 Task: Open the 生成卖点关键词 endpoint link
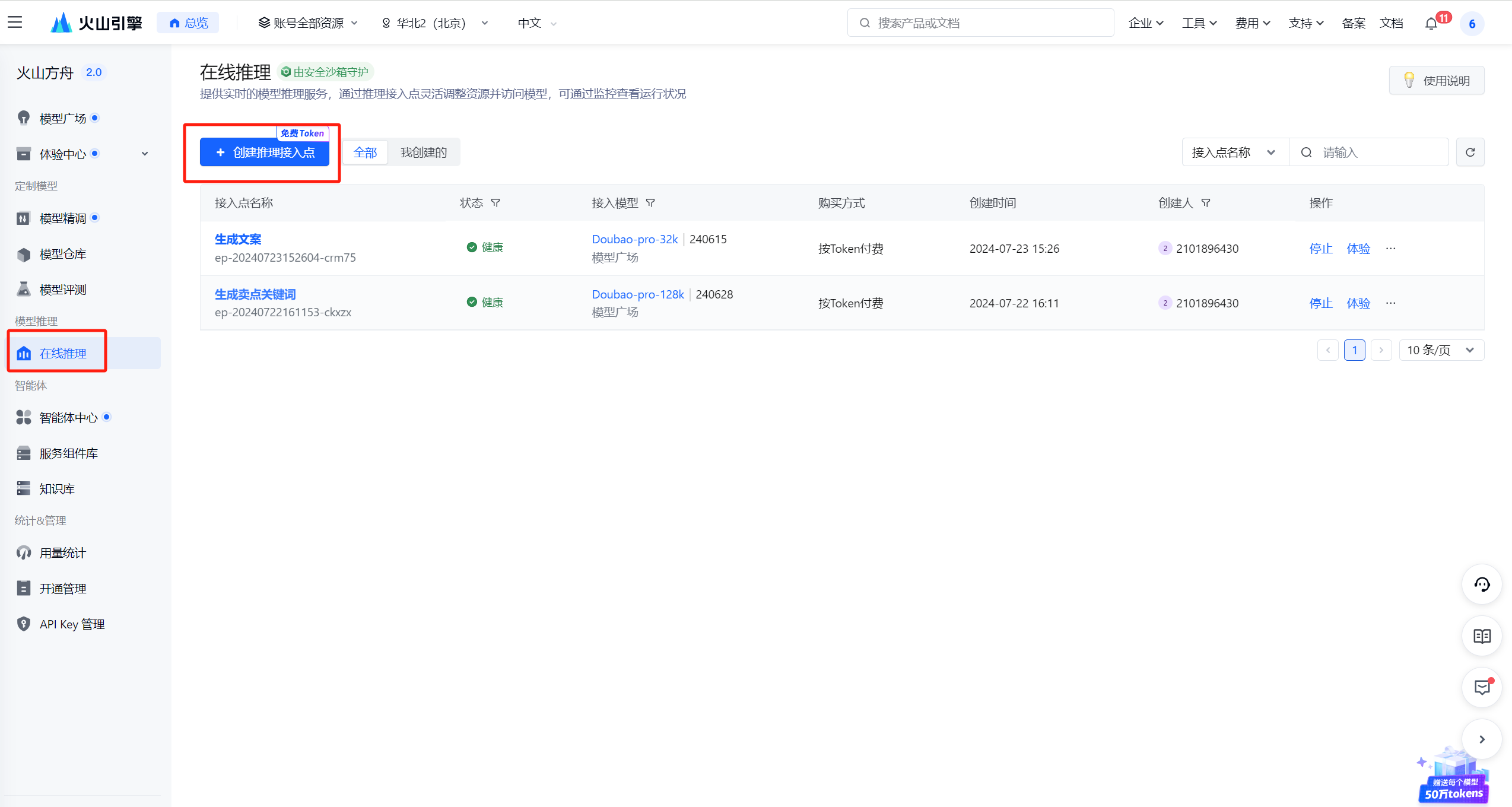(x=255, y=294)
